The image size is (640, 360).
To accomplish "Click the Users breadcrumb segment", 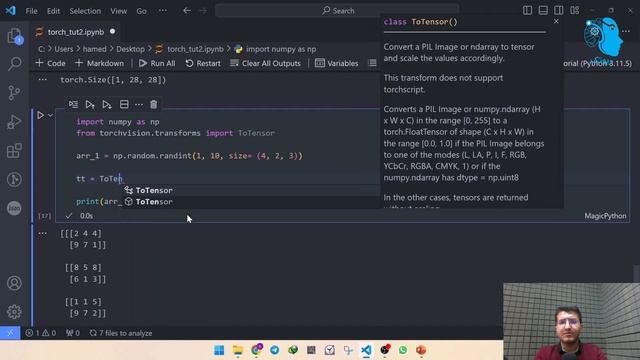I will click(64, 49).
